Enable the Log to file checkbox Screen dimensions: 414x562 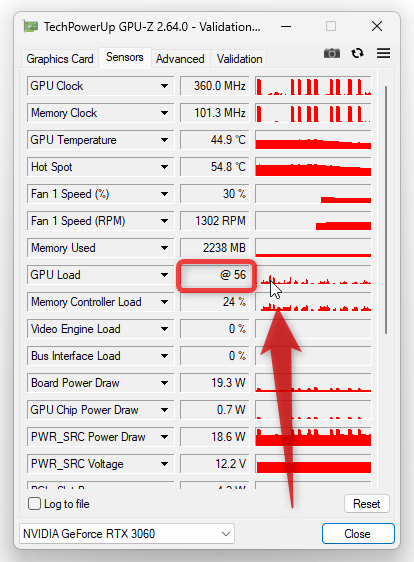coord(34,504)
